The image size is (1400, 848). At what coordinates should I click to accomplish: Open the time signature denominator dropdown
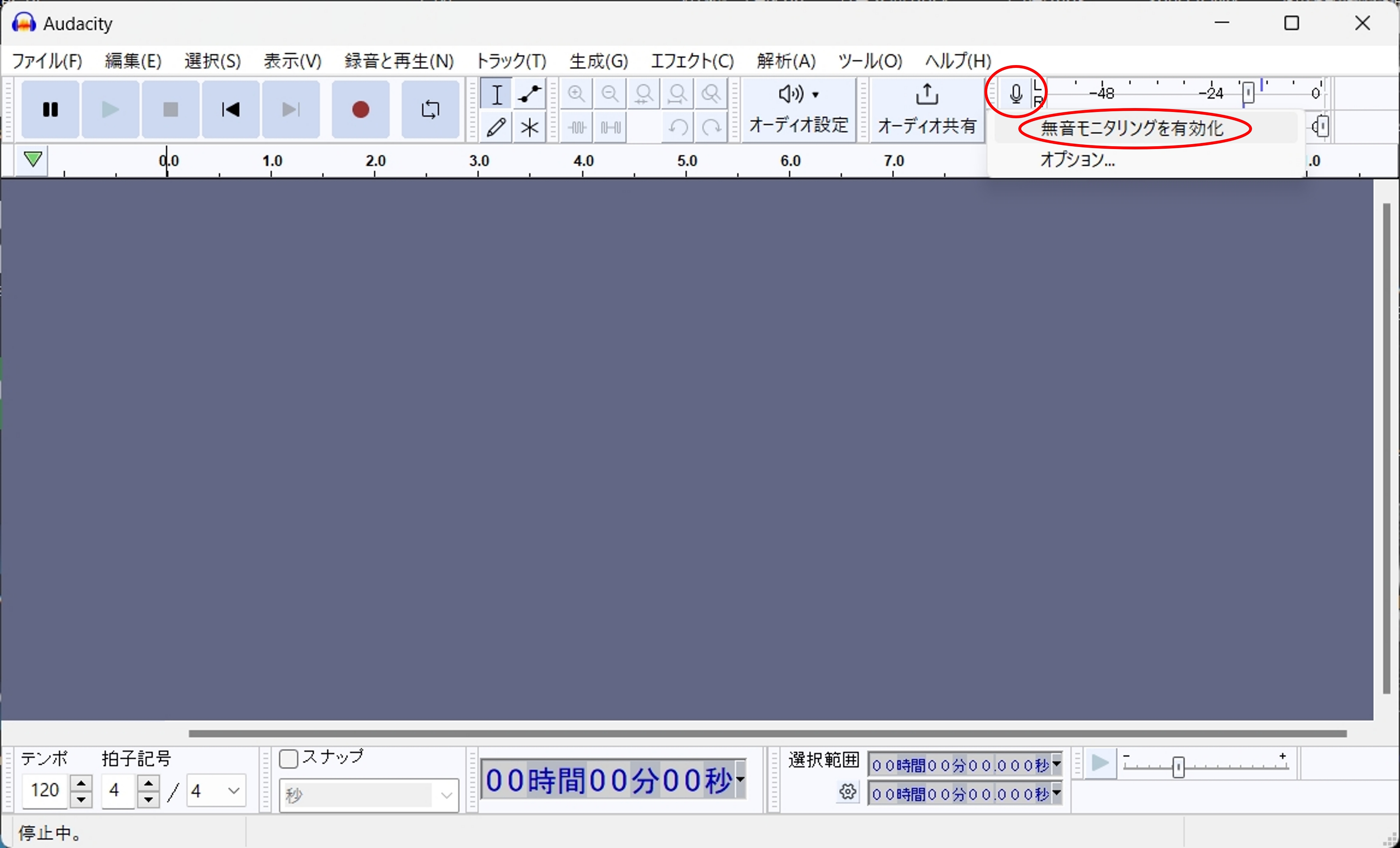pos(217,790)
